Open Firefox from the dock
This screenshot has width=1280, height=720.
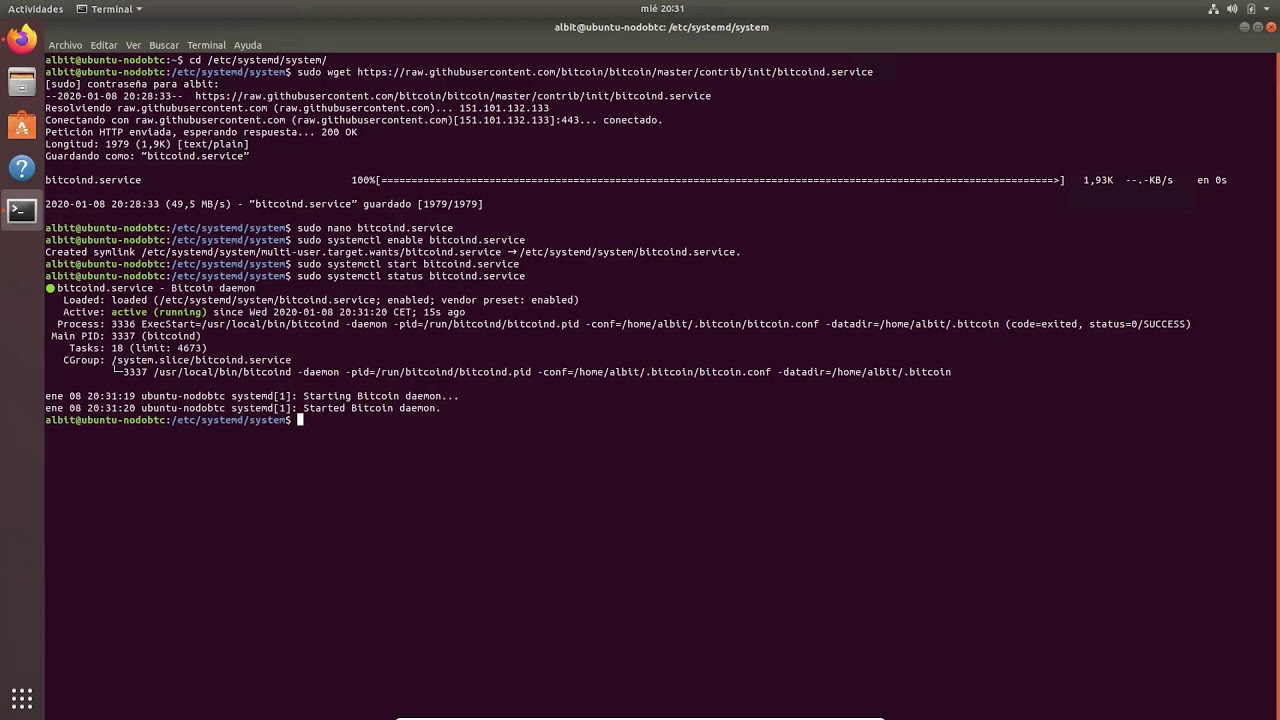pyautogui.click(x=22, y=40)
